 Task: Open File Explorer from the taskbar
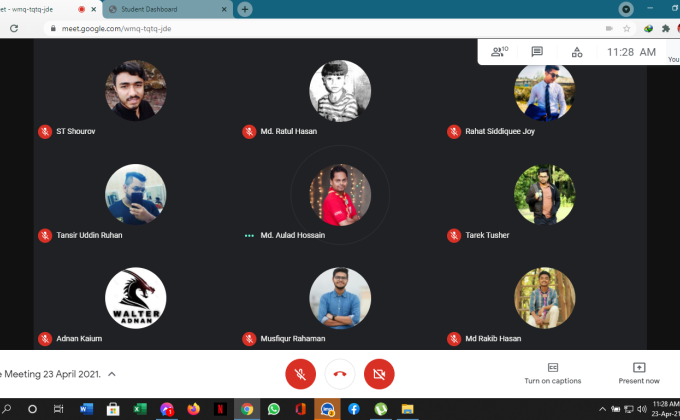click(407, 409)
